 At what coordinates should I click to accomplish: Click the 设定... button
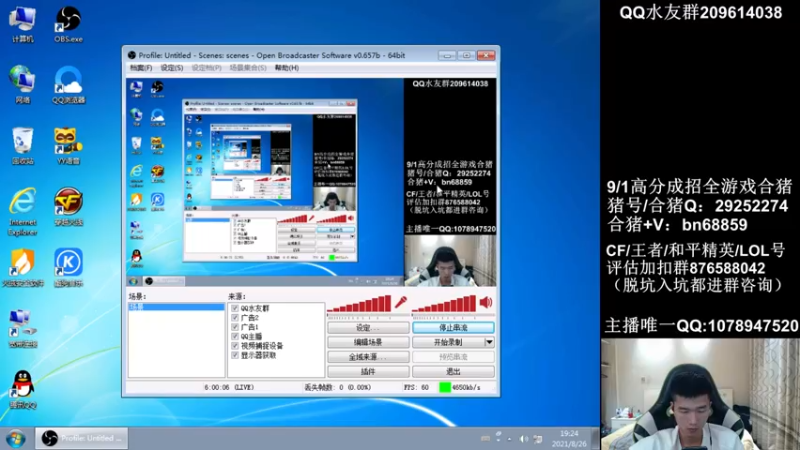pos(368,328)
